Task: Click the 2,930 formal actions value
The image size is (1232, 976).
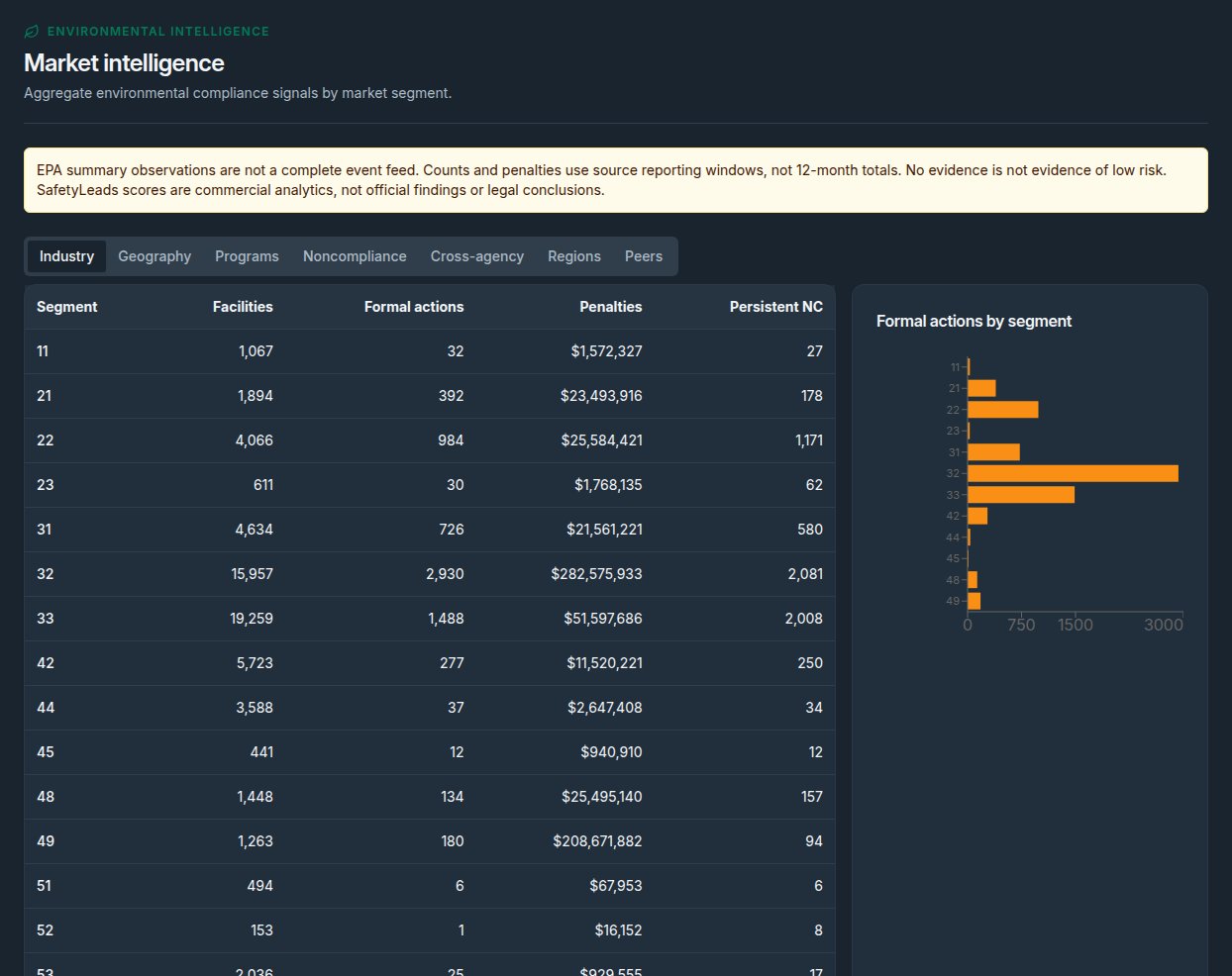Action: [445, 574]
